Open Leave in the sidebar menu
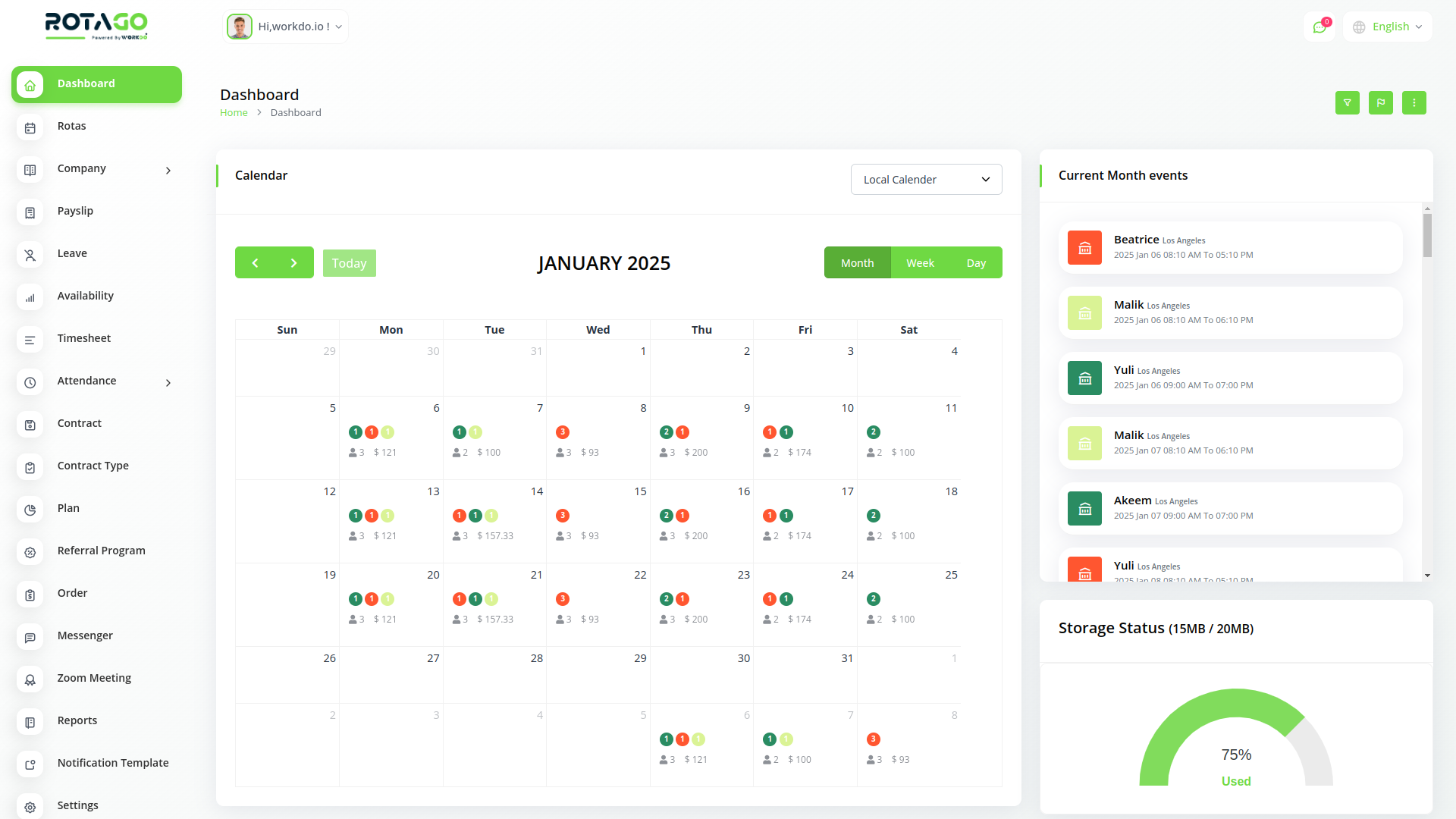This screenshot has width=1456, height=819. pos(72,253)
